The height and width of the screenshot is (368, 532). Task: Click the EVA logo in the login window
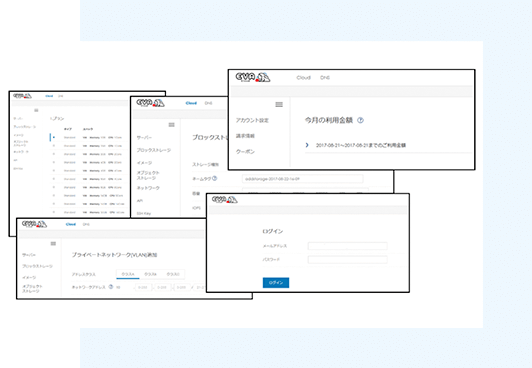[x=224, y=199]
